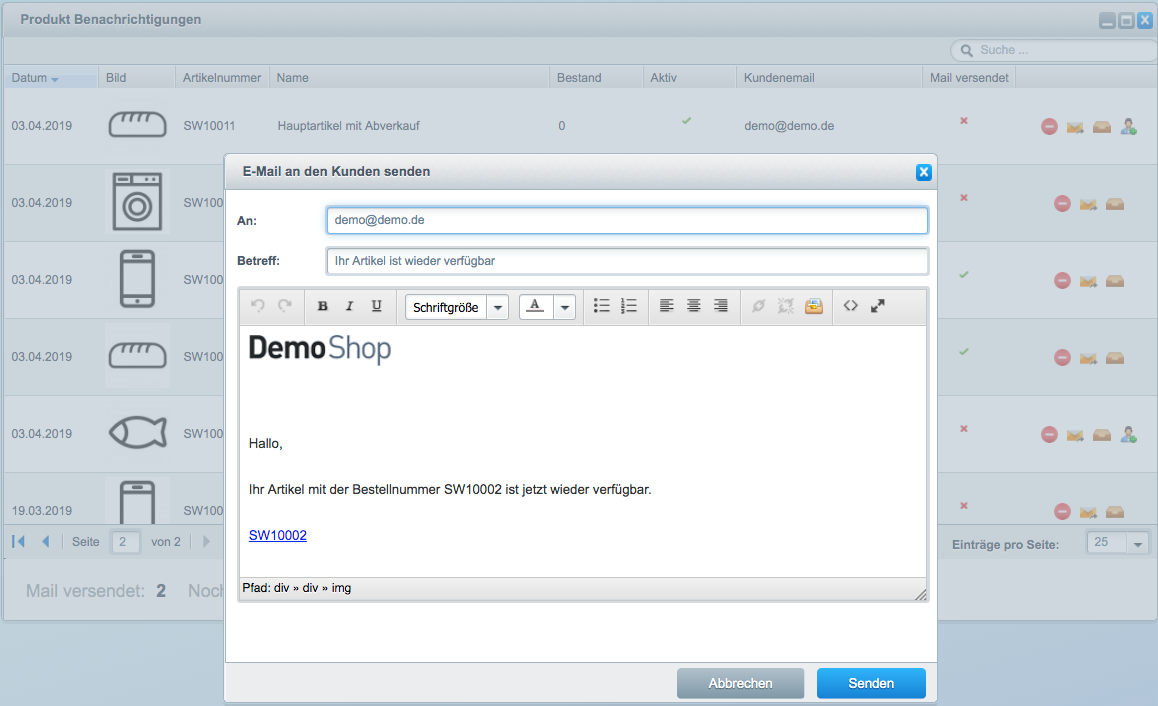
Task: Open the article box icon for SW10011
Action: click(x=1102, y=127)
